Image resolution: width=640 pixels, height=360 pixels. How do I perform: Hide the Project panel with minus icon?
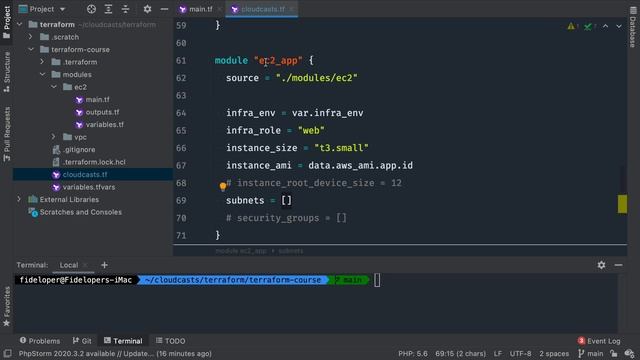point(164,9)
